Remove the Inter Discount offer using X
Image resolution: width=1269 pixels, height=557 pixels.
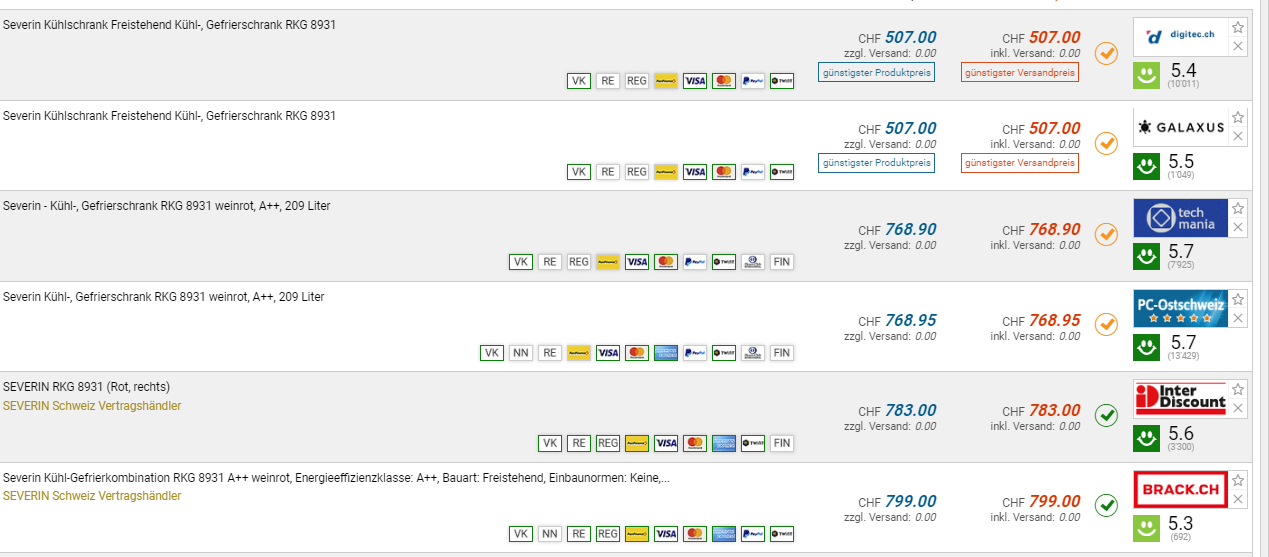point(1238,408)
